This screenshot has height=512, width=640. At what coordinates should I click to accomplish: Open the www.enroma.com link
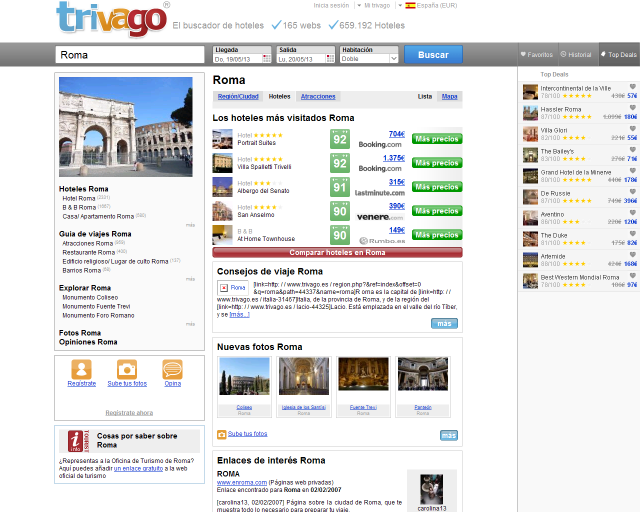click(242, 482)
